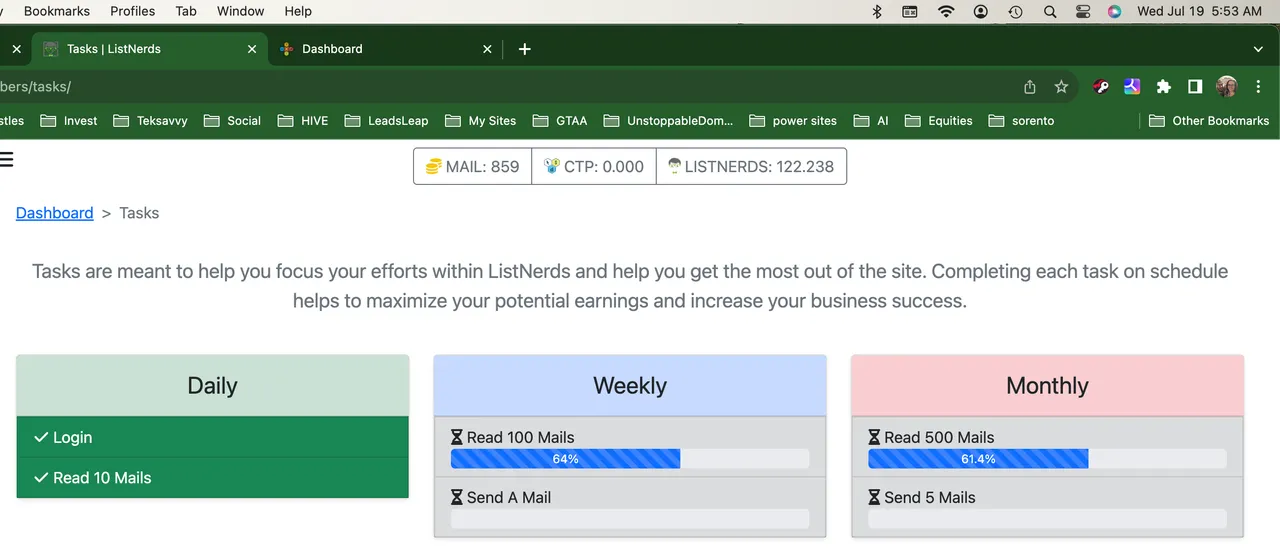Viewport: 1280px width, 552px height.
Task: Open macOS Control Center
Action: click(1083, 12)
